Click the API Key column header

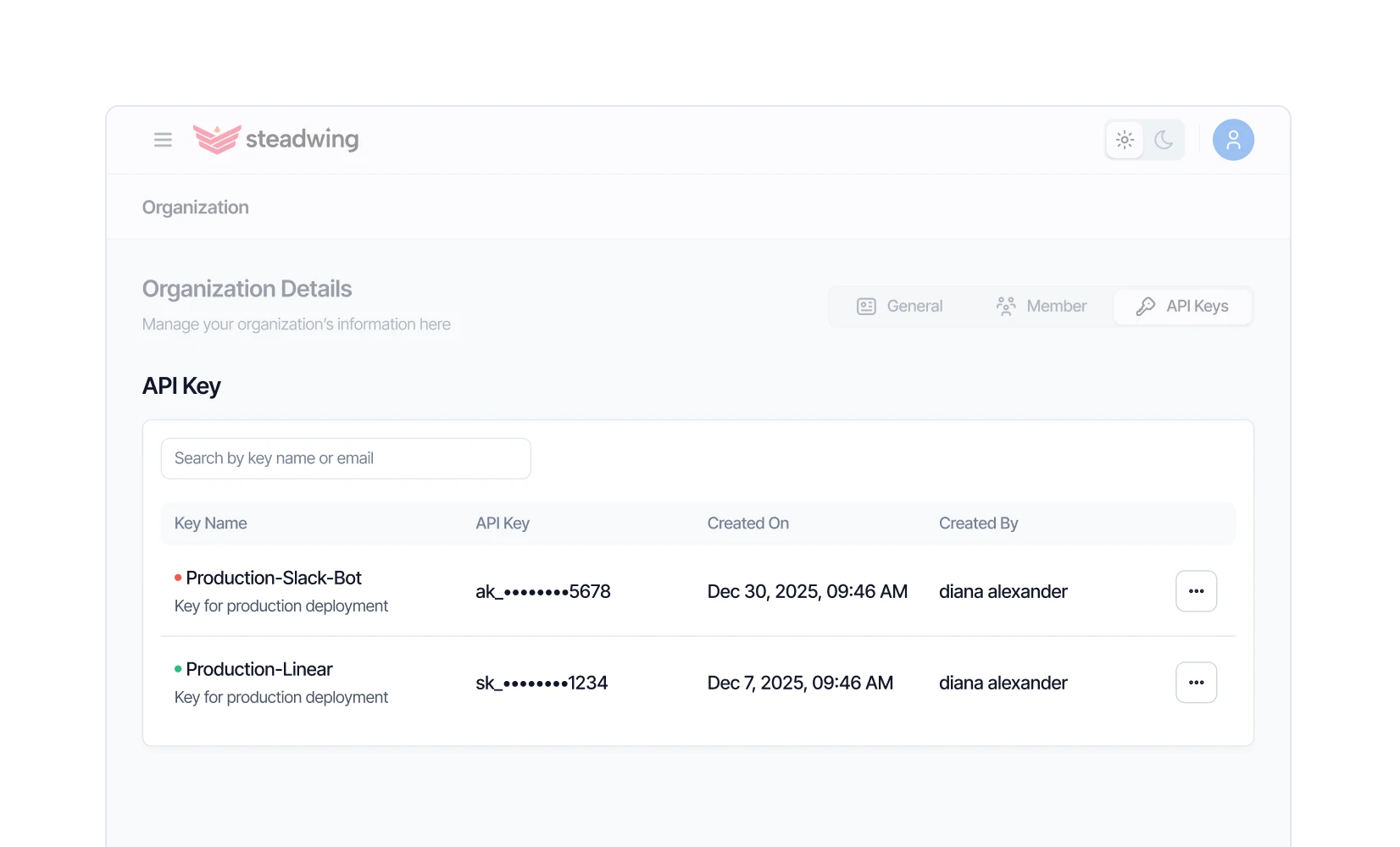pos(503,523)
